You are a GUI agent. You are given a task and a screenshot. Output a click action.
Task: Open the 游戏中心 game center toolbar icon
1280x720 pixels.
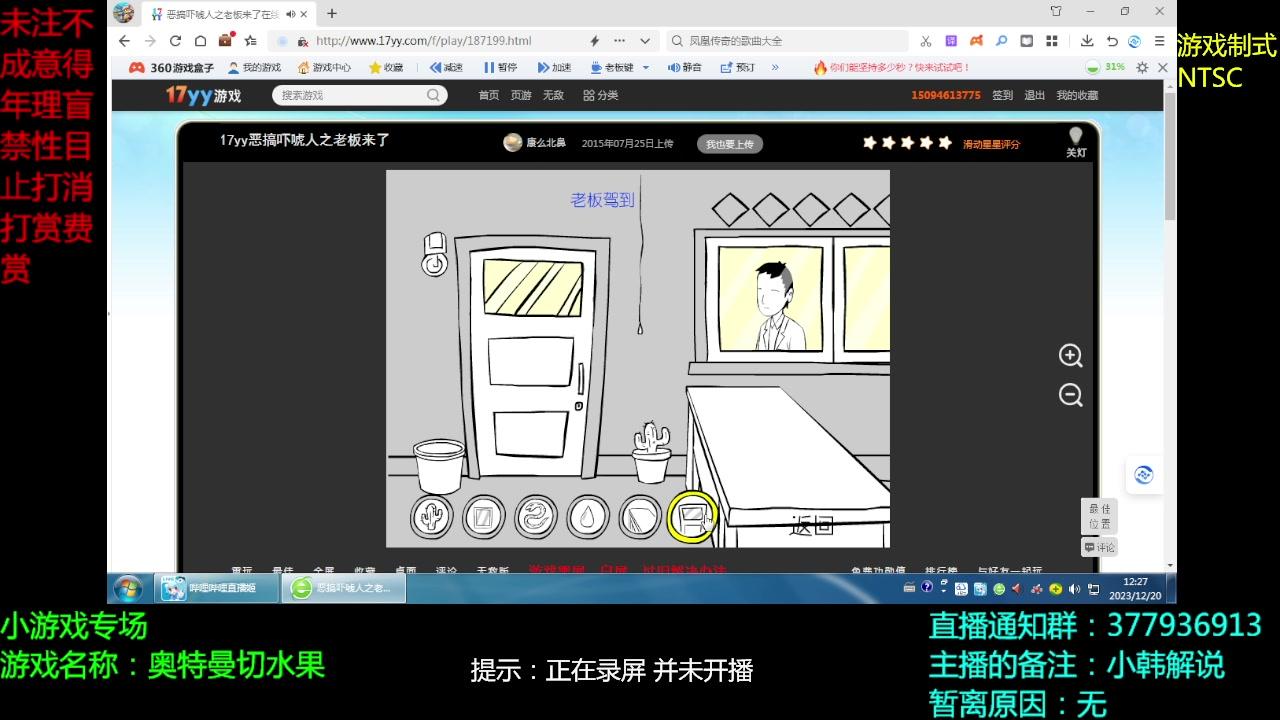click(x=331, y=67)
